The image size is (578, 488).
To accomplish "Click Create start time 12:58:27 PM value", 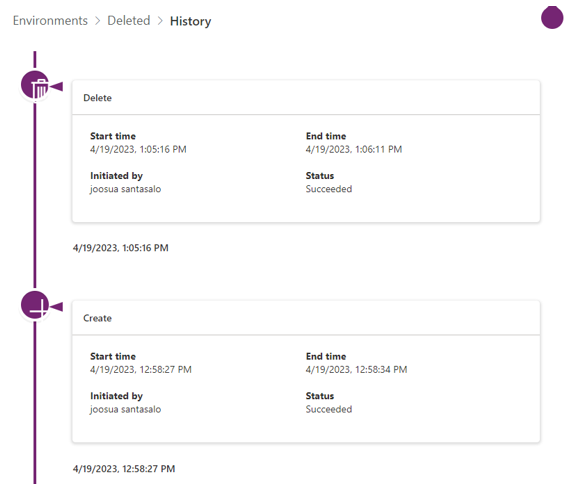I will [x=141, y=370].
